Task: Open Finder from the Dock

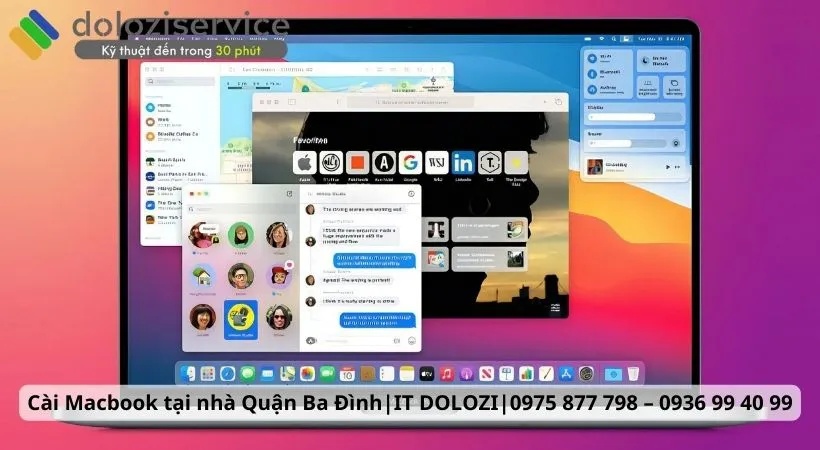Action: 188,374
